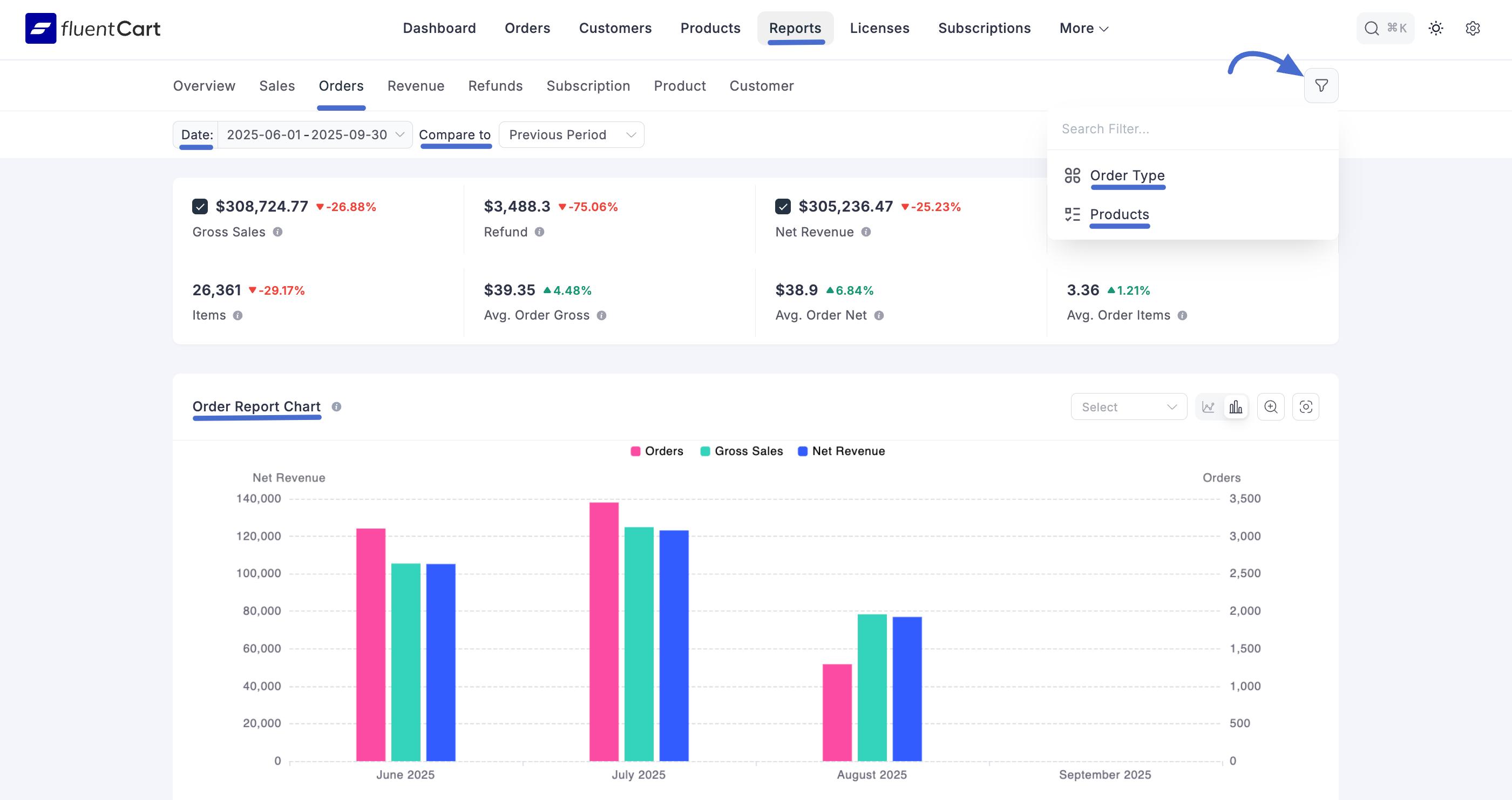This screenshot has height=800, width=1512.
Task: Go to Subscriptions in the top menu
Action: pyautogui.click(x=984, y=28)
